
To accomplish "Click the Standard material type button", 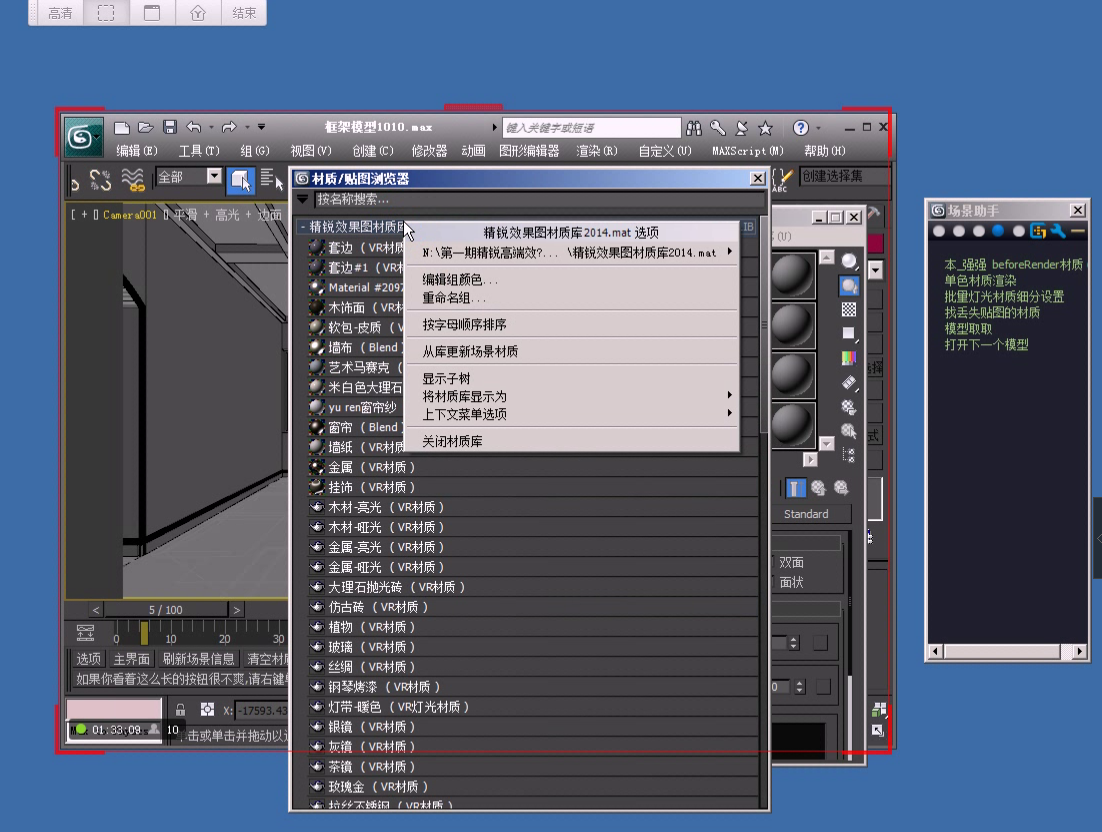I will click(806, 514).
